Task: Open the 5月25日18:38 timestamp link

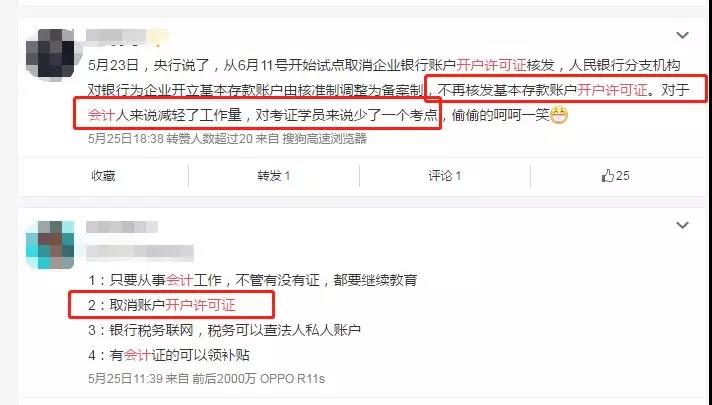Action: tap(126, 138)
